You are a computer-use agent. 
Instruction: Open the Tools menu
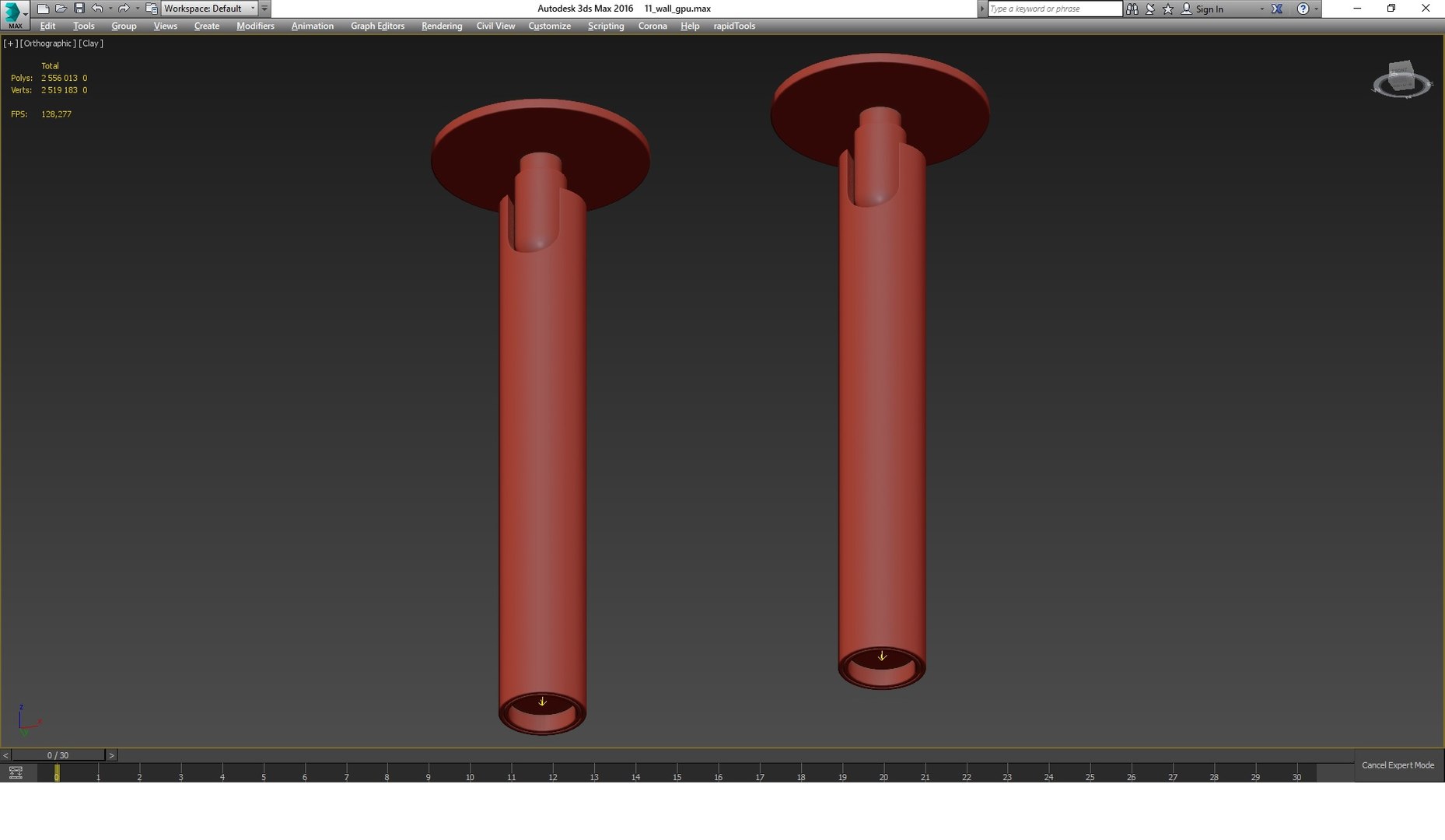(83, 26)
